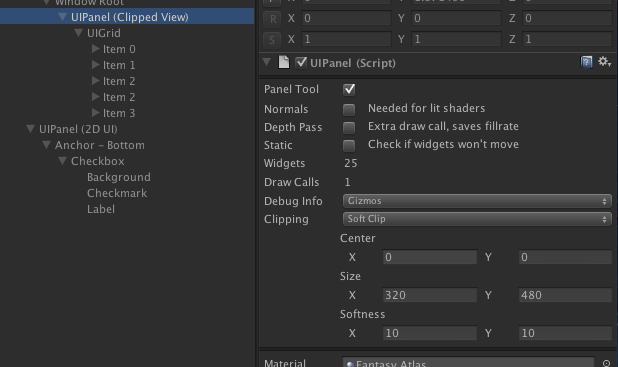Image resolution: width=618 pixels, height=367 pixels.
Task: Collapse the UIGrid tree node
Action: point(78,33)
